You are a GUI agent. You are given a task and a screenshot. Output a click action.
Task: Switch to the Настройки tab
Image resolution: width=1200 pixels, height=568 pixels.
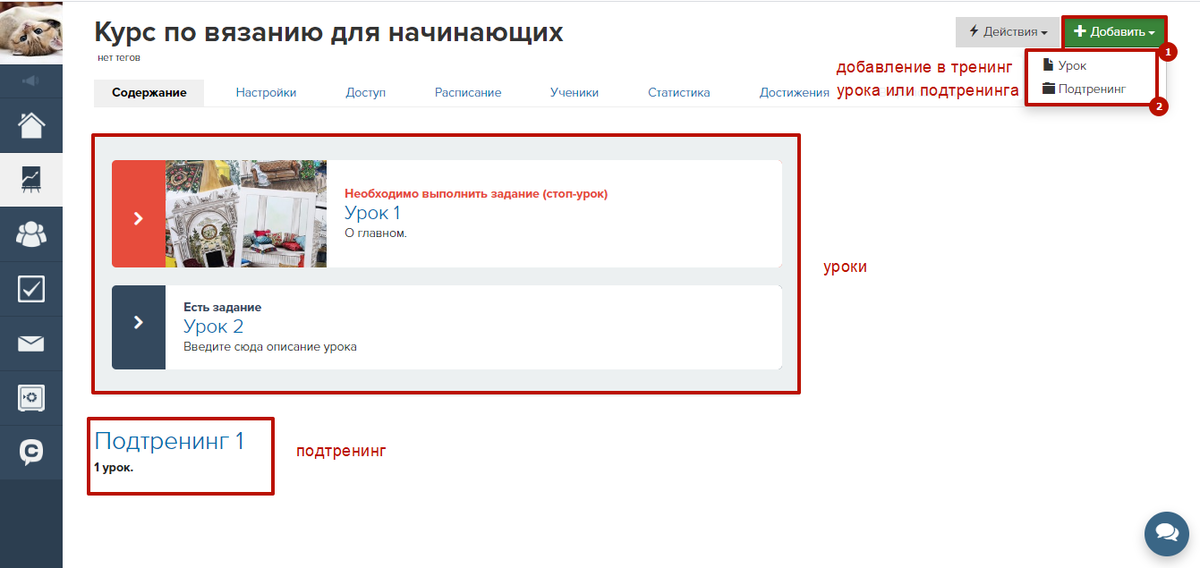266,93
